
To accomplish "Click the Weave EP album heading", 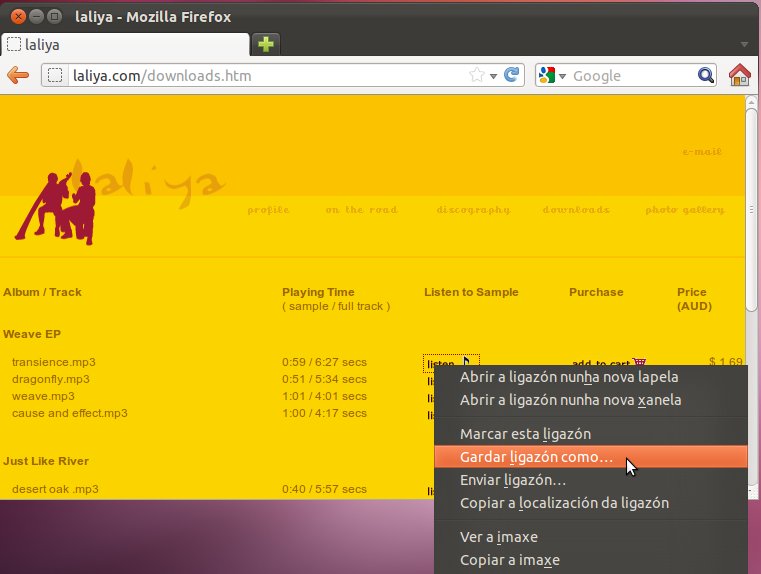I will coord(32,334).
